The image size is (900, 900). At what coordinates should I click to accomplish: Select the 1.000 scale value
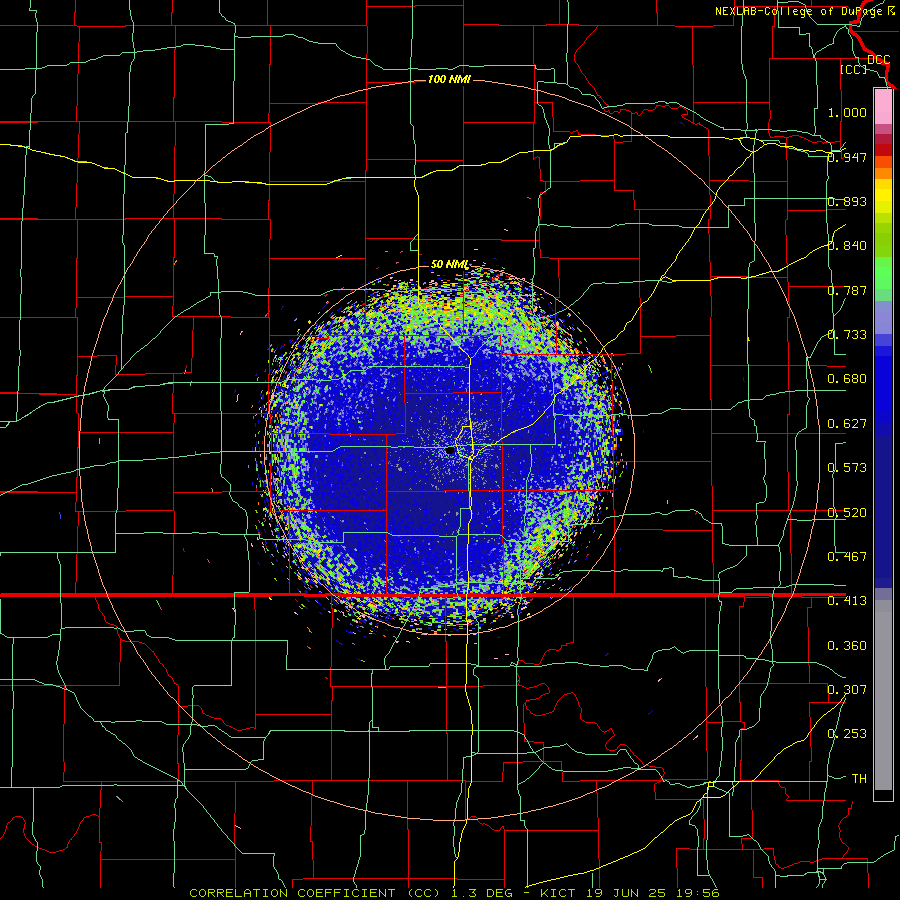847,112
